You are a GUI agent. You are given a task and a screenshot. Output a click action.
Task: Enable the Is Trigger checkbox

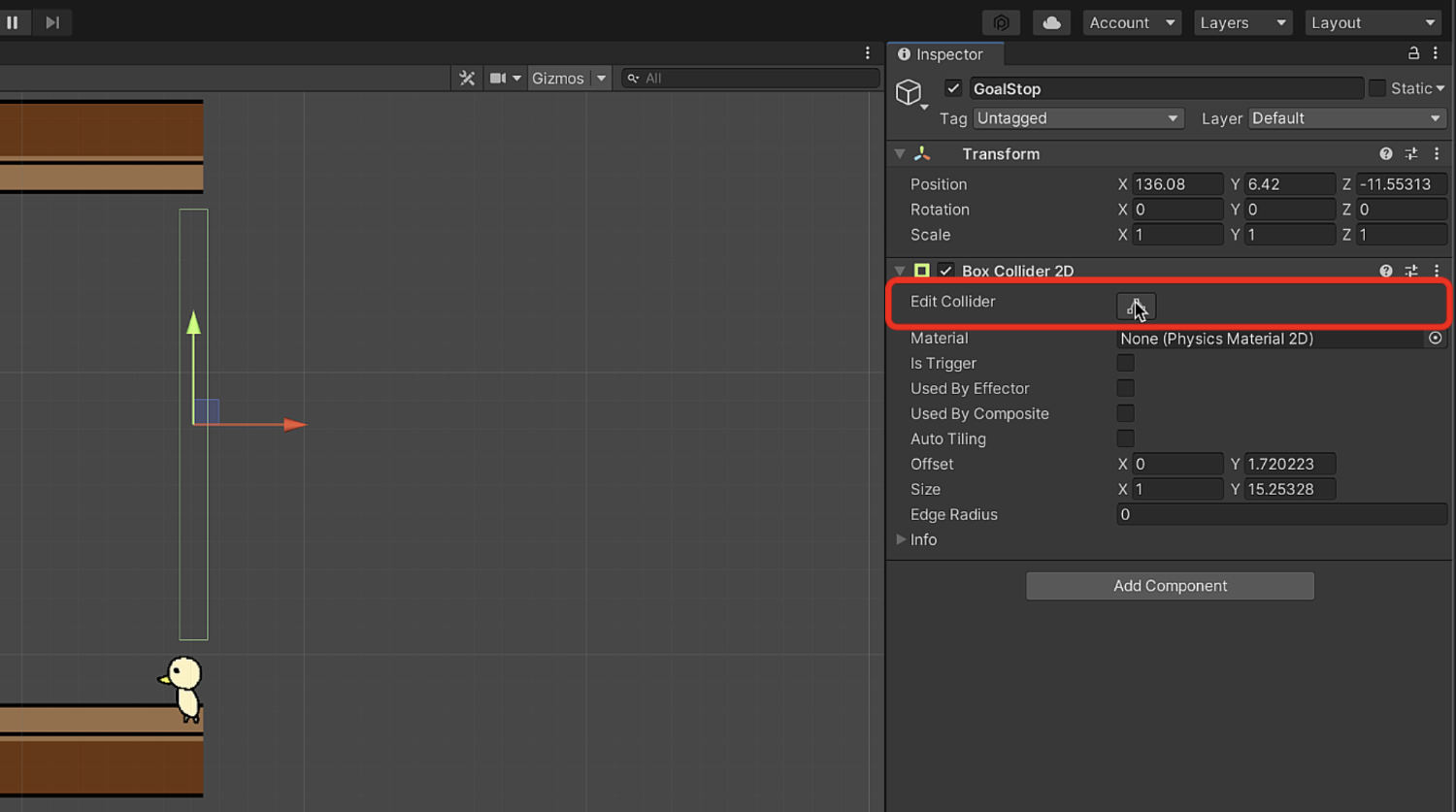(1125, 363)
